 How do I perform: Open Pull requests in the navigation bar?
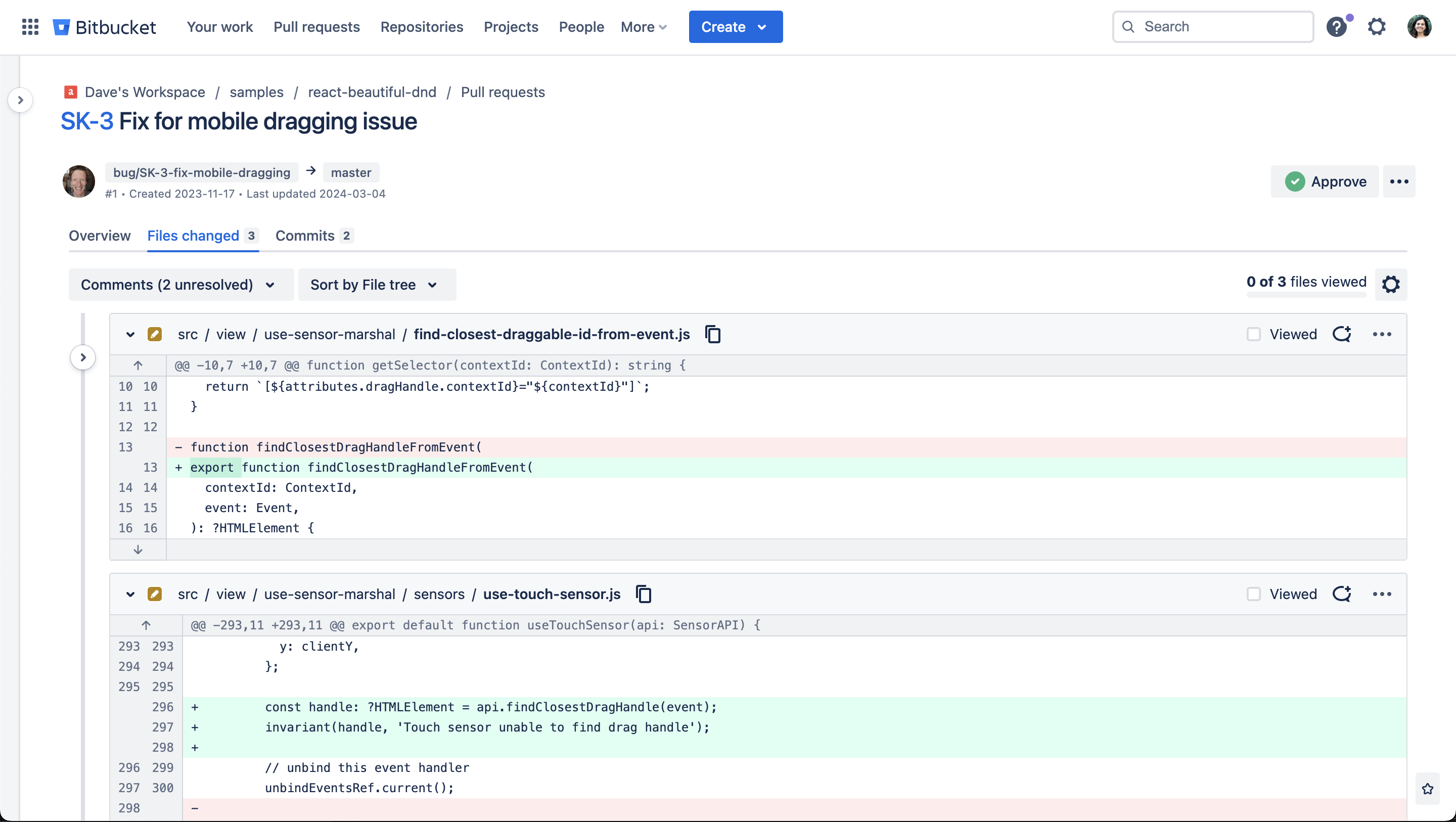316,27
